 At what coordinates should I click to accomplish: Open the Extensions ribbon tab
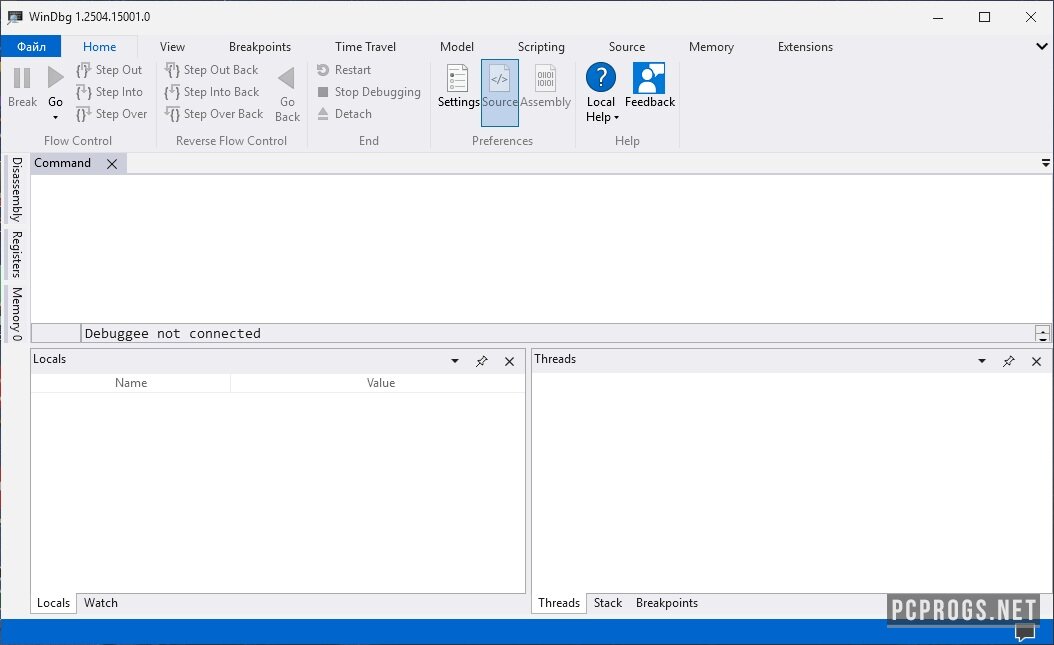[x=805, y=46]
